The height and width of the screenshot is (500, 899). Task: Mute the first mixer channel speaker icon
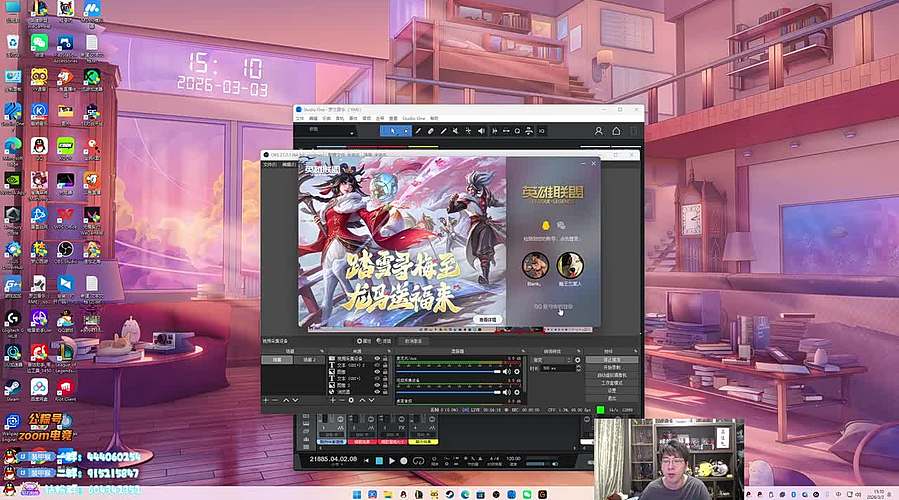507,372
